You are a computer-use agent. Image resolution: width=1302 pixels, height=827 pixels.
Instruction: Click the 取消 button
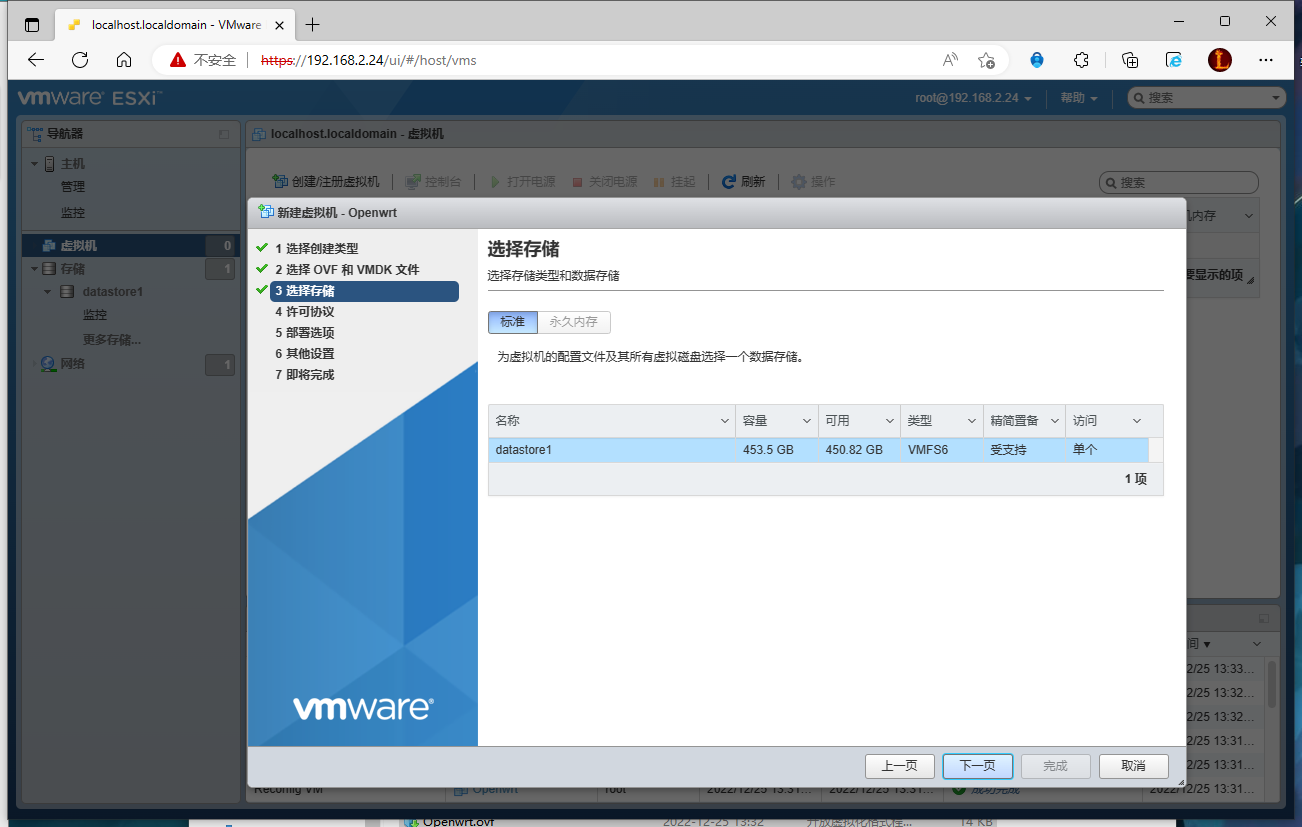pos(1133,766)
